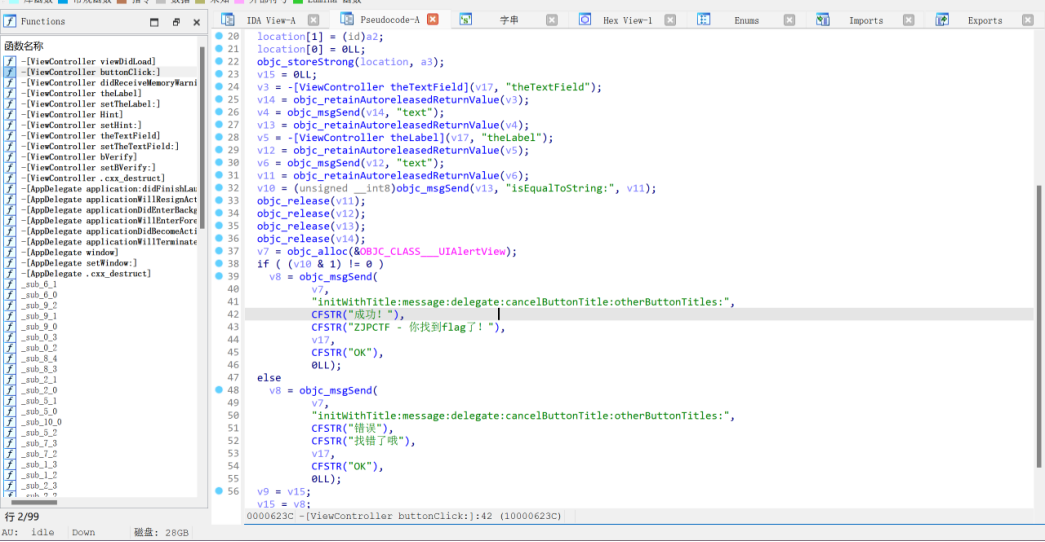Click function icon beside AppDelegate setWindow:
Image resolution: width=1045 pixels, height=542 pixels.
click(x=9, y=263)
